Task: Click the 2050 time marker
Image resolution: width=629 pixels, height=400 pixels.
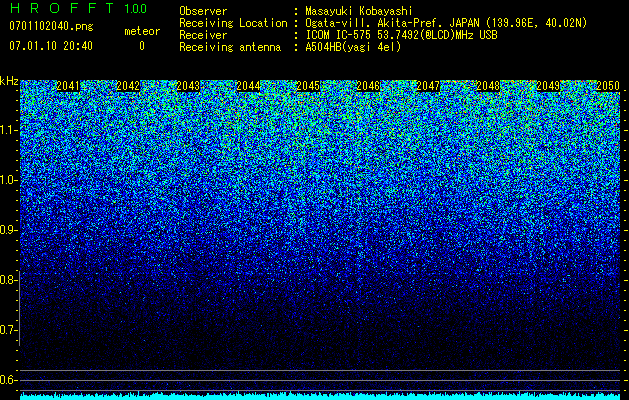Action: 608,86
